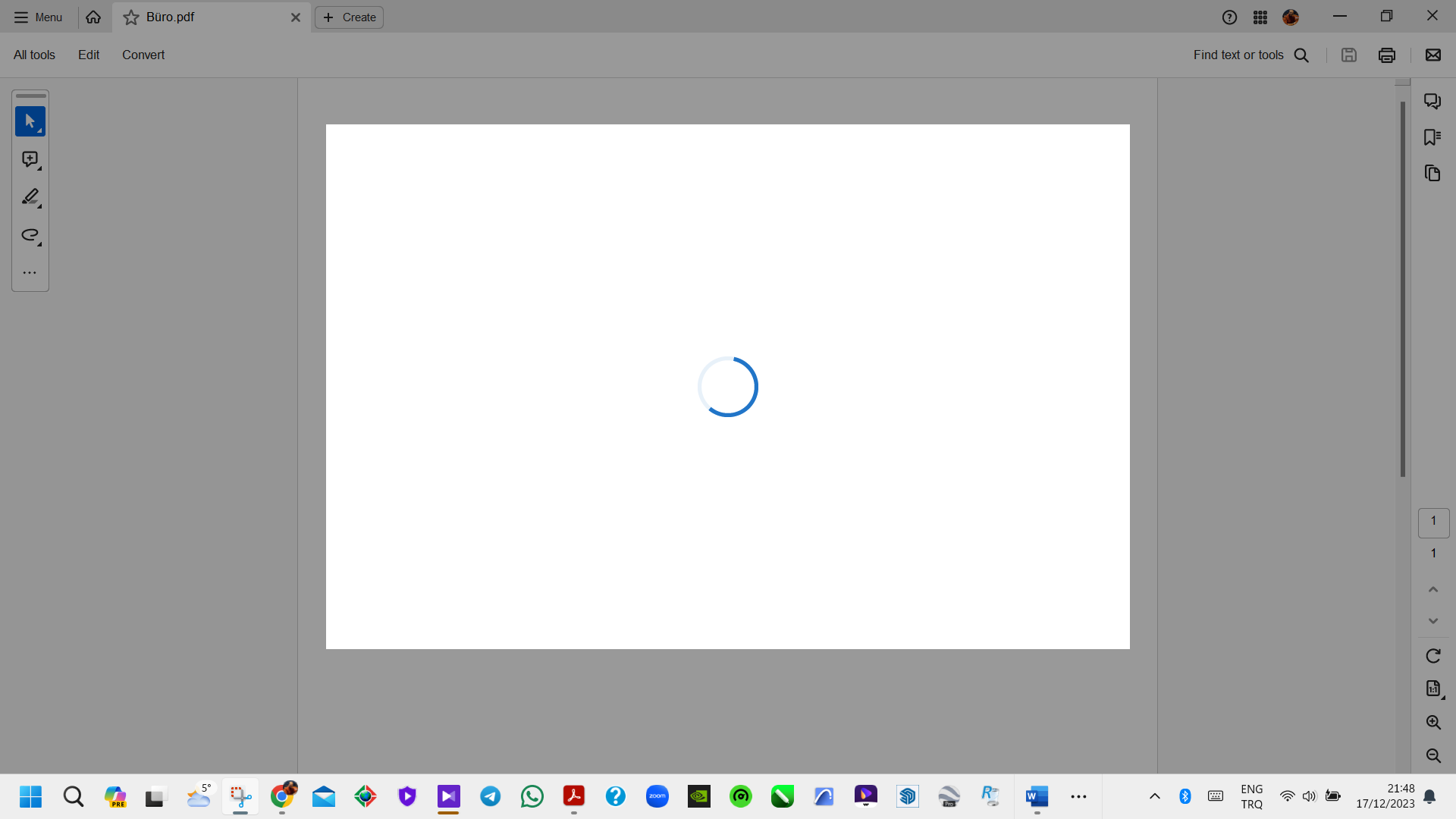Expand page navigation downward
Screen dimensions: 1456x819
pos(1434,620)
